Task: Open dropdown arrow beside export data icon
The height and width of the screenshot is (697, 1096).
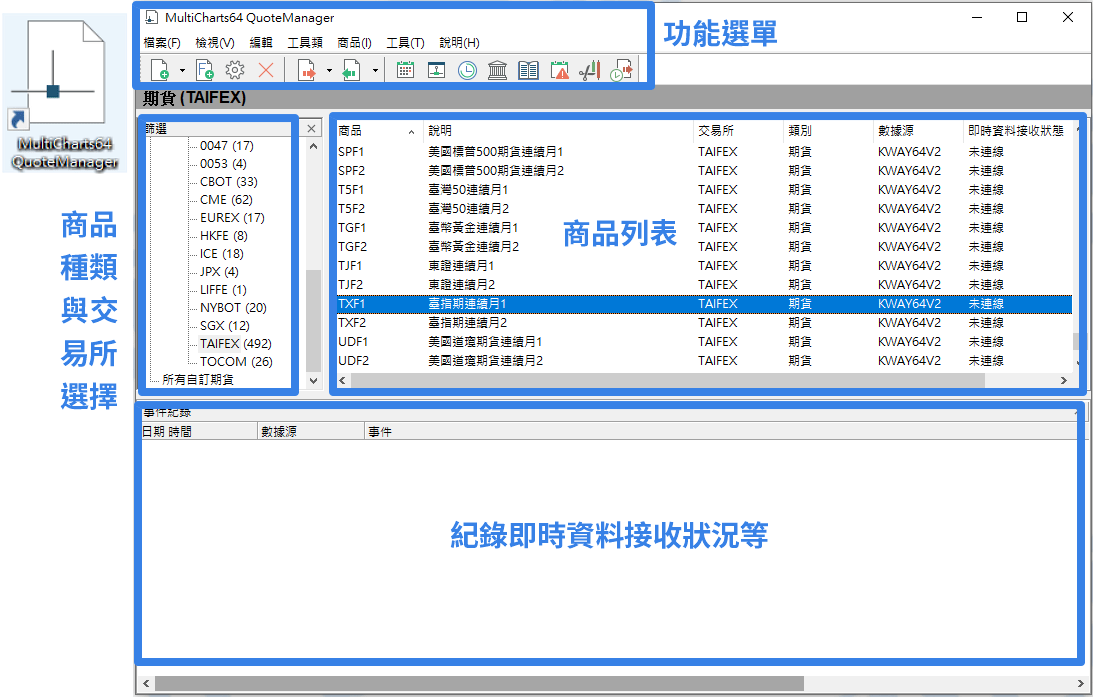Action: pos(329,71)
